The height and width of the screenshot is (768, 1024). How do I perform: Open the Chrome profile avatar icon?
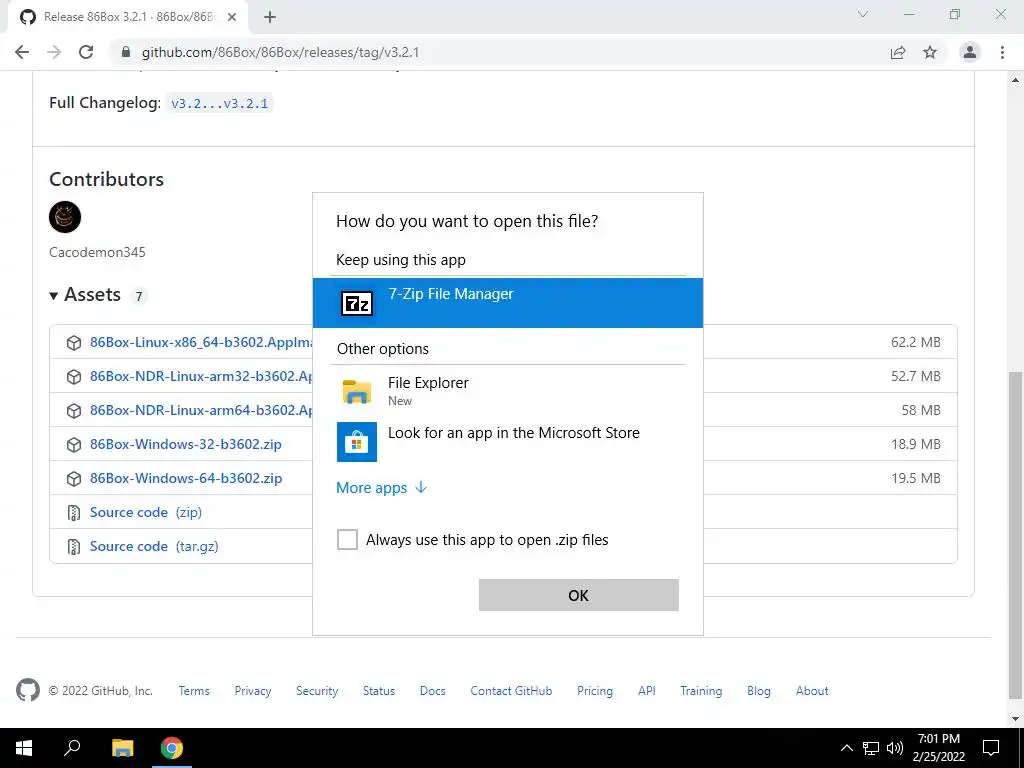coord(970,52)
